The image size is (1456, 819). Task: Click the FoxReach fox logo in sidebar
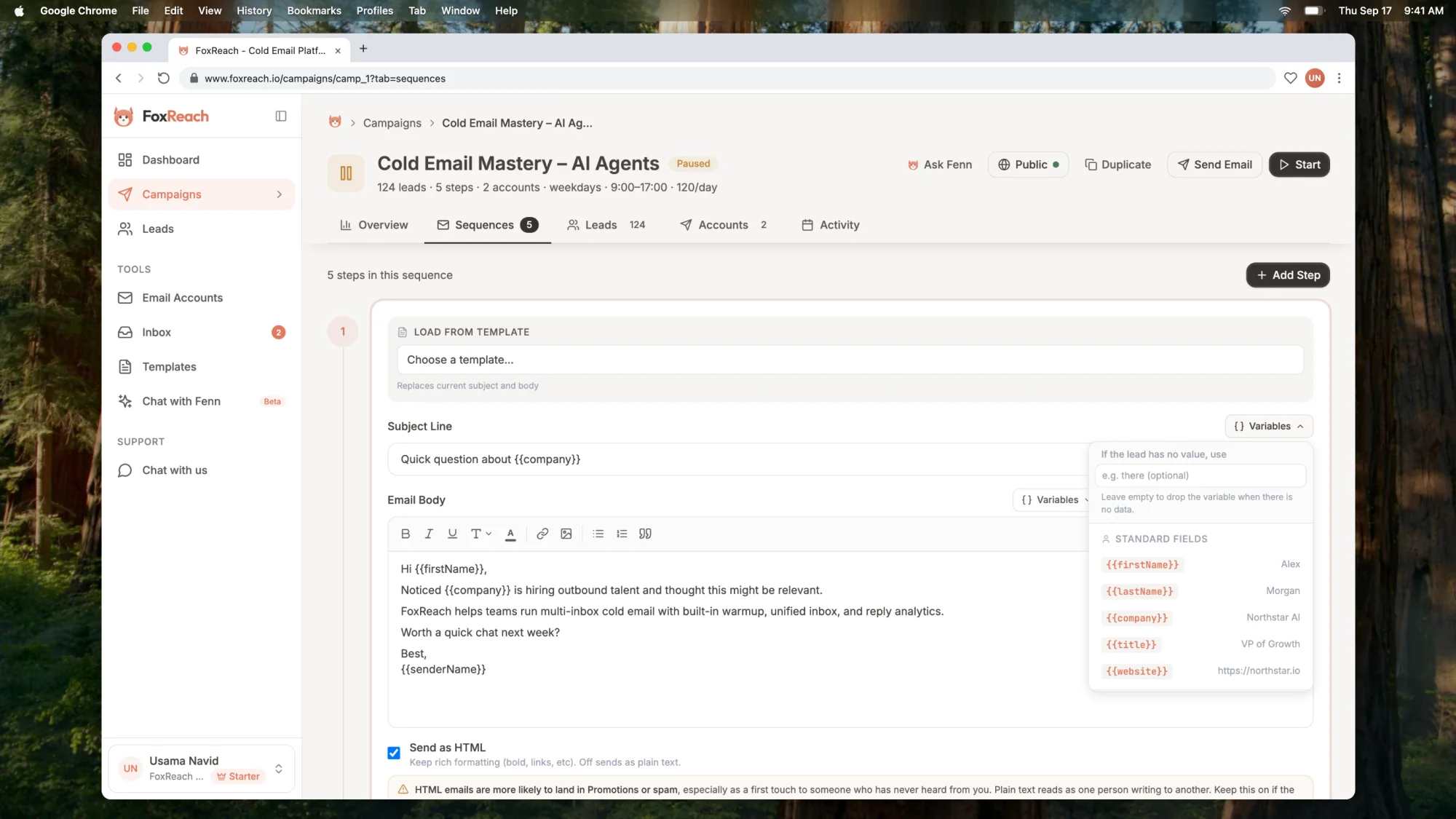click(x=124, y=116)
